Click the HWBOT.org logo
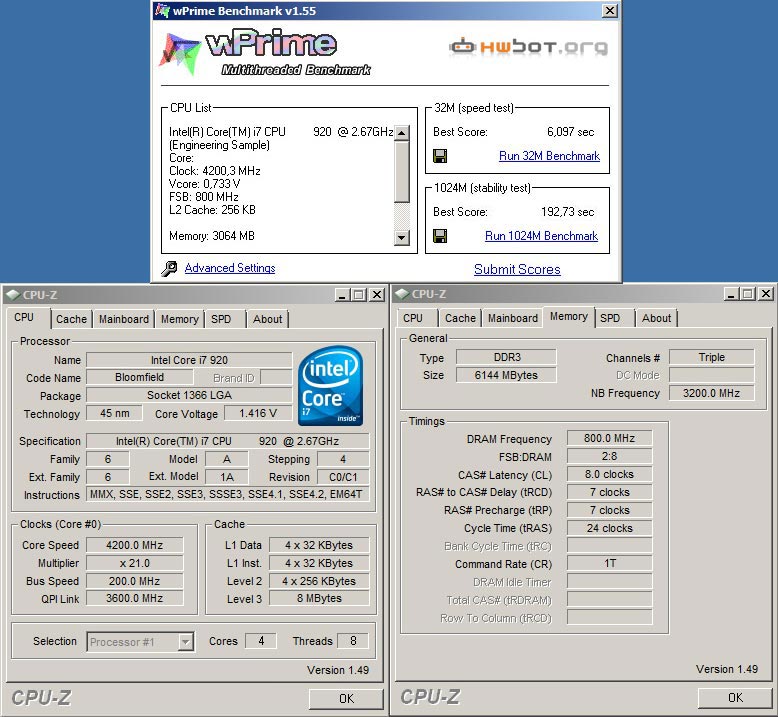 (x=528, y=47)
